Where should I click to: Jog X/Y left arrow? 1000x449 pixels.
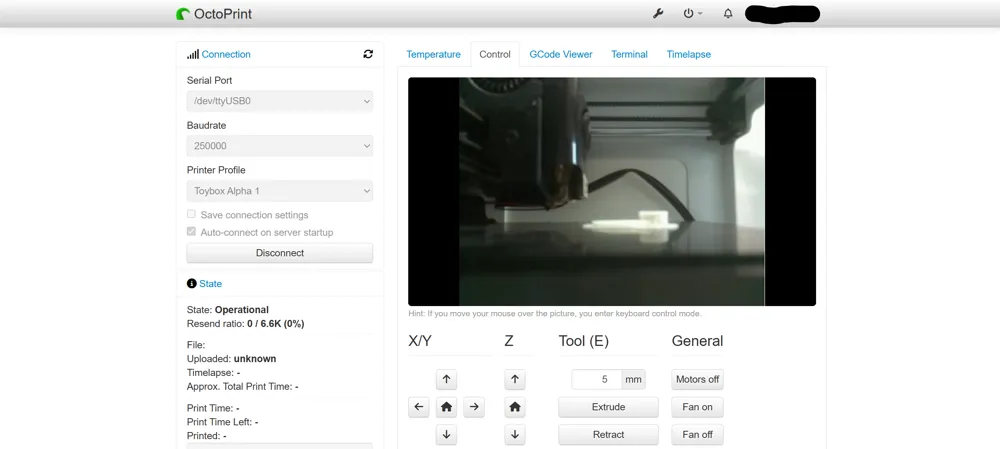418,406
